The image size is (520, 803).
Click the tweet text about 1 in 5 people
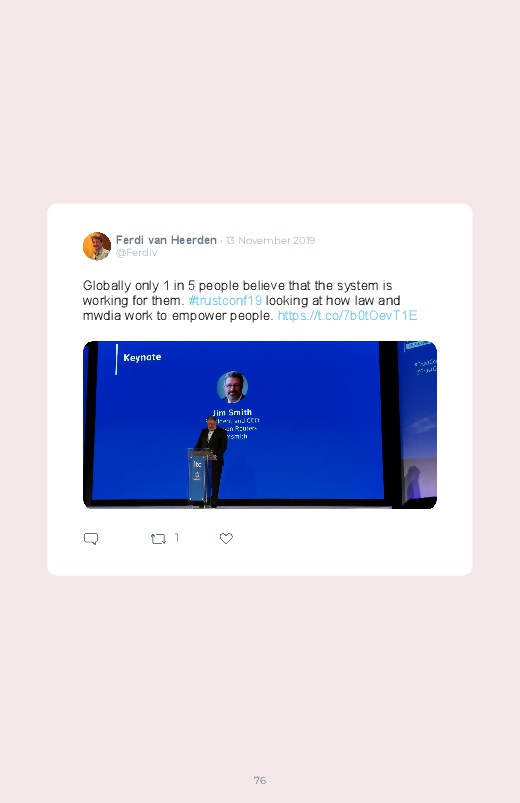[x=250, y=301]
